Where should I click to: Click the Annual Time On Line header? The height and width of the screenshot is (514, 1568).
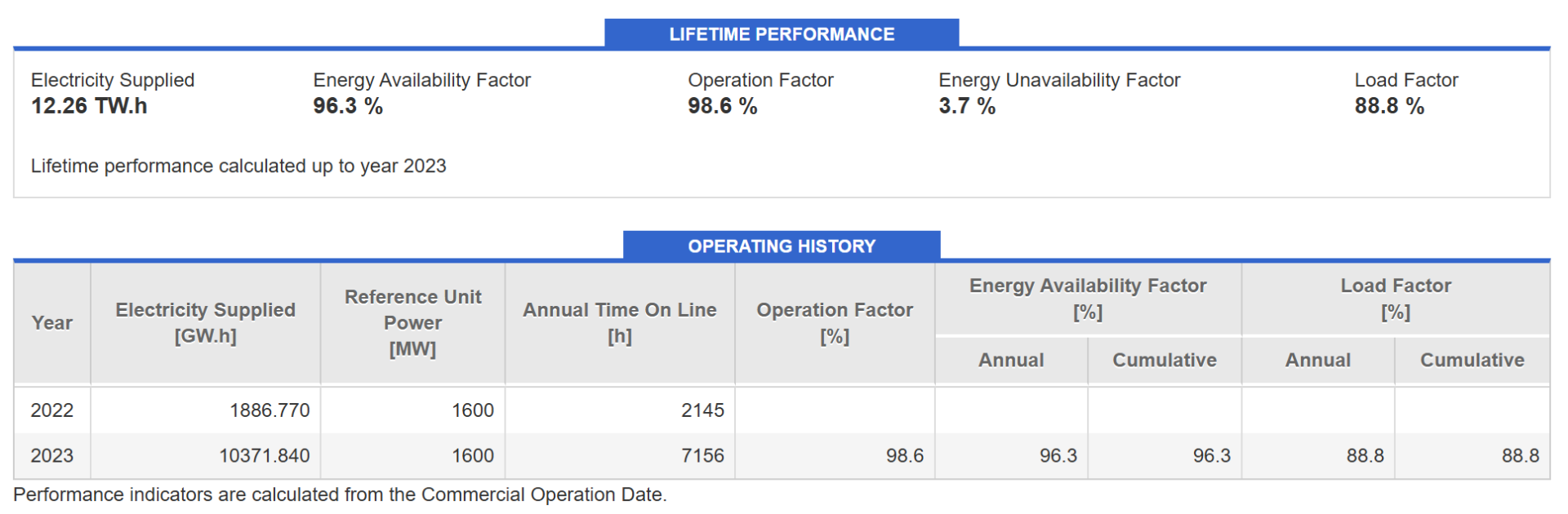pyautogui.click(x=620, y=323)
